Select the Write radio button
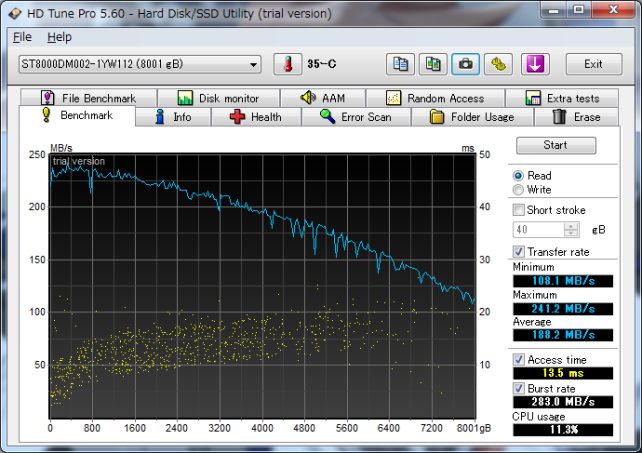 click(518, 190)
